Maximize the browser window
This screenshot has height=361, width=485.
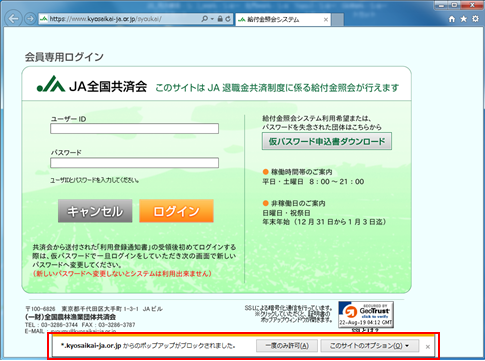tap(455, 5)
